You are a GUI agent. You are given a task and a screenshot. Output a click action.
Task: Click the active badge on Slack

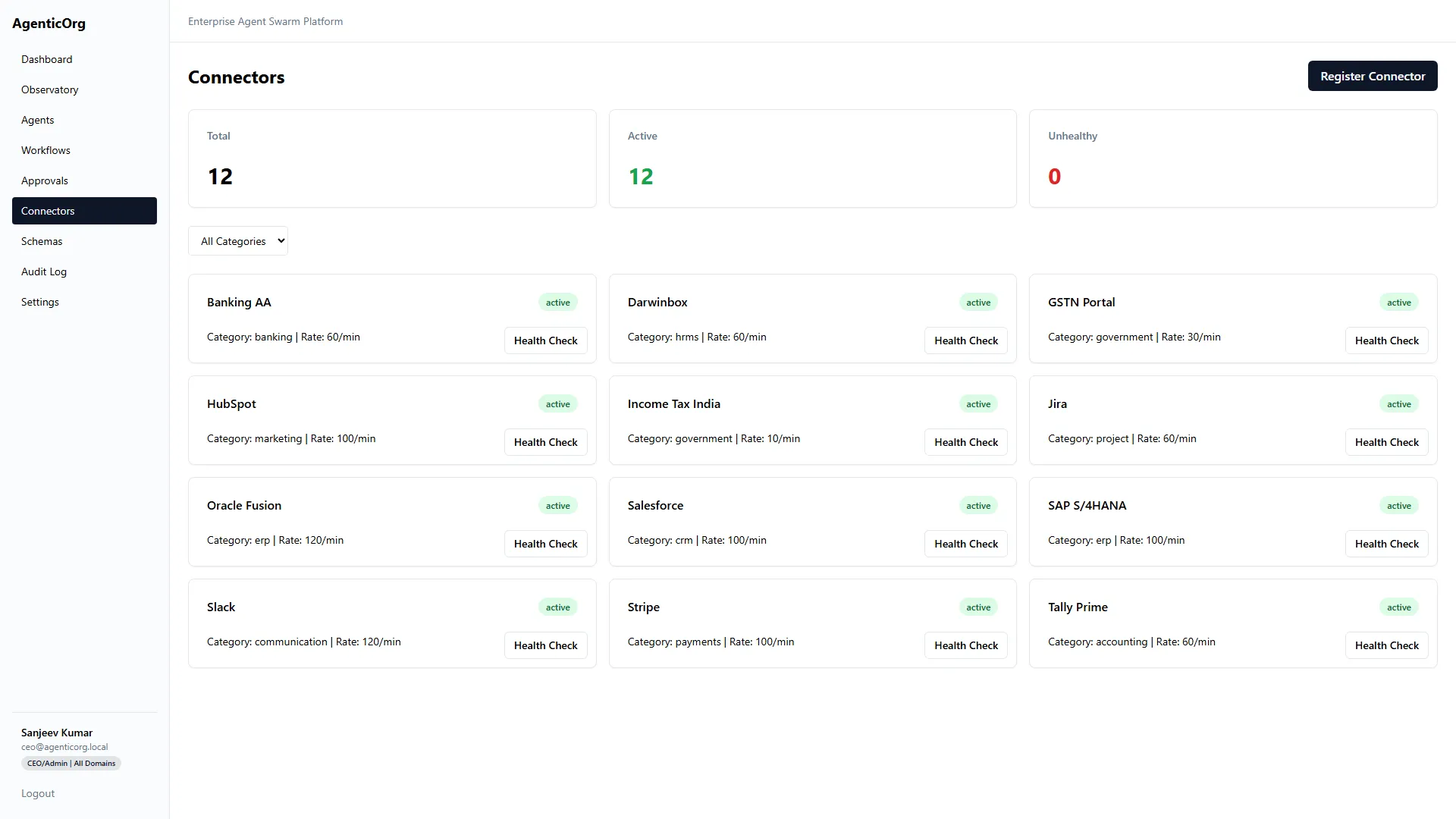558,607
